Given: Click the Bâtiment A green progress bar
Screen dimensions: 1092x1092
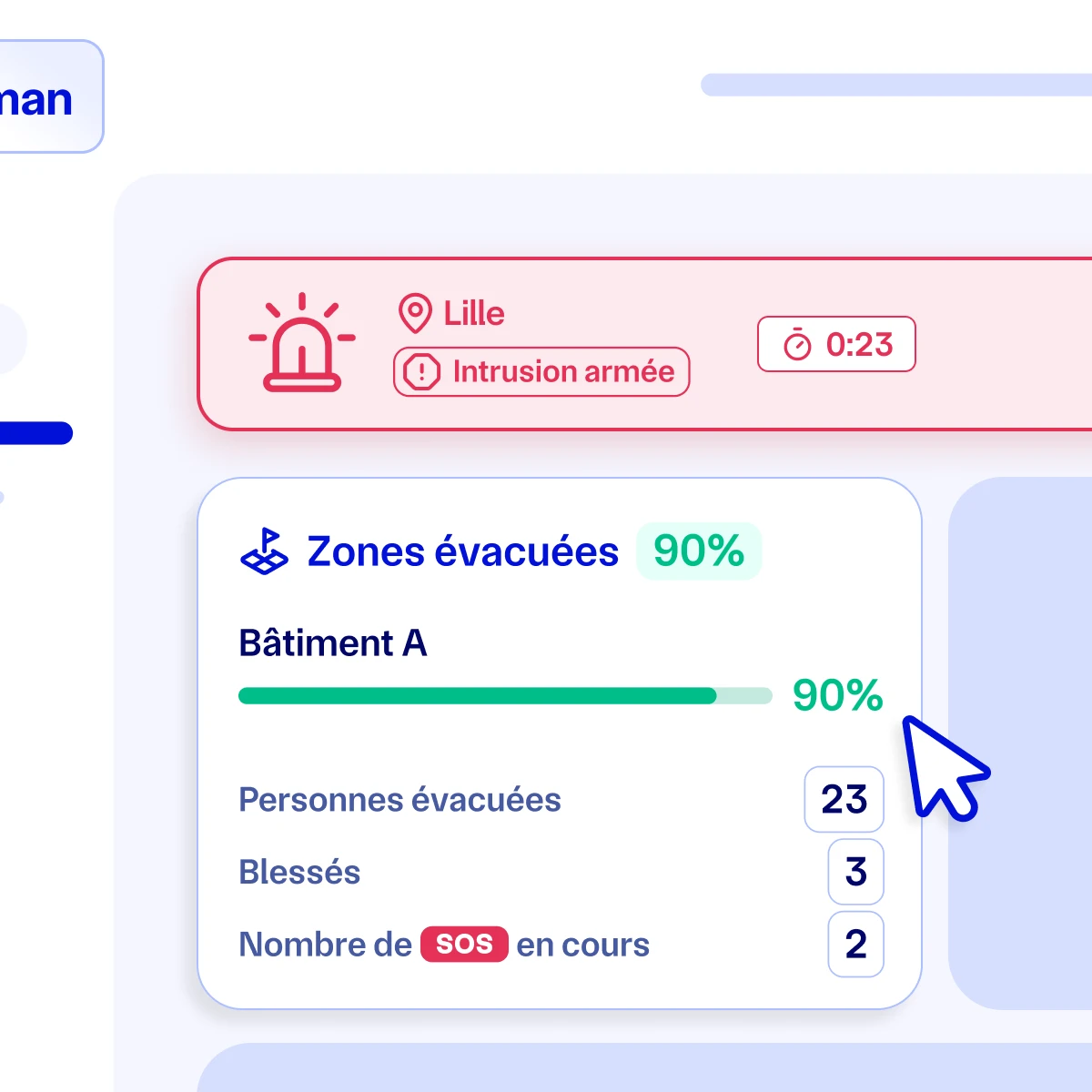Looking at the screenshot, I should click(x=505, y=696).
